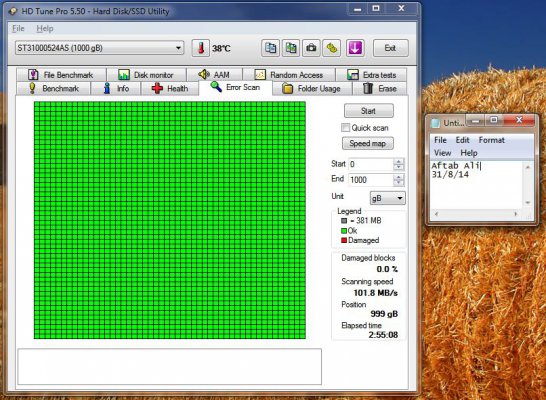Screen dimensions: 546x400
Task: Click the grey 381 MB legend swatch
Action: (344, 221)
